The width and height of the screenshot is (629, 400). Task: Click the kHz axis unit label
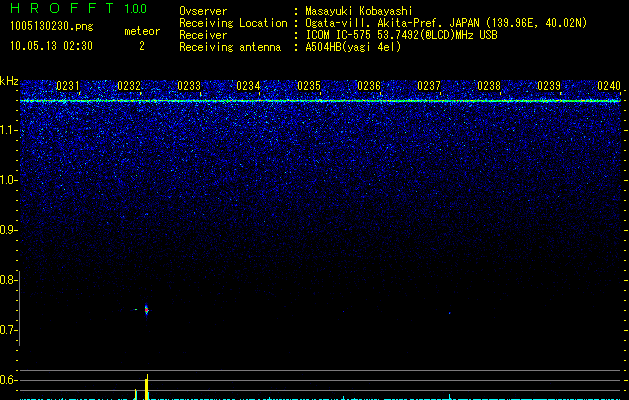click(x=9, y=81)
